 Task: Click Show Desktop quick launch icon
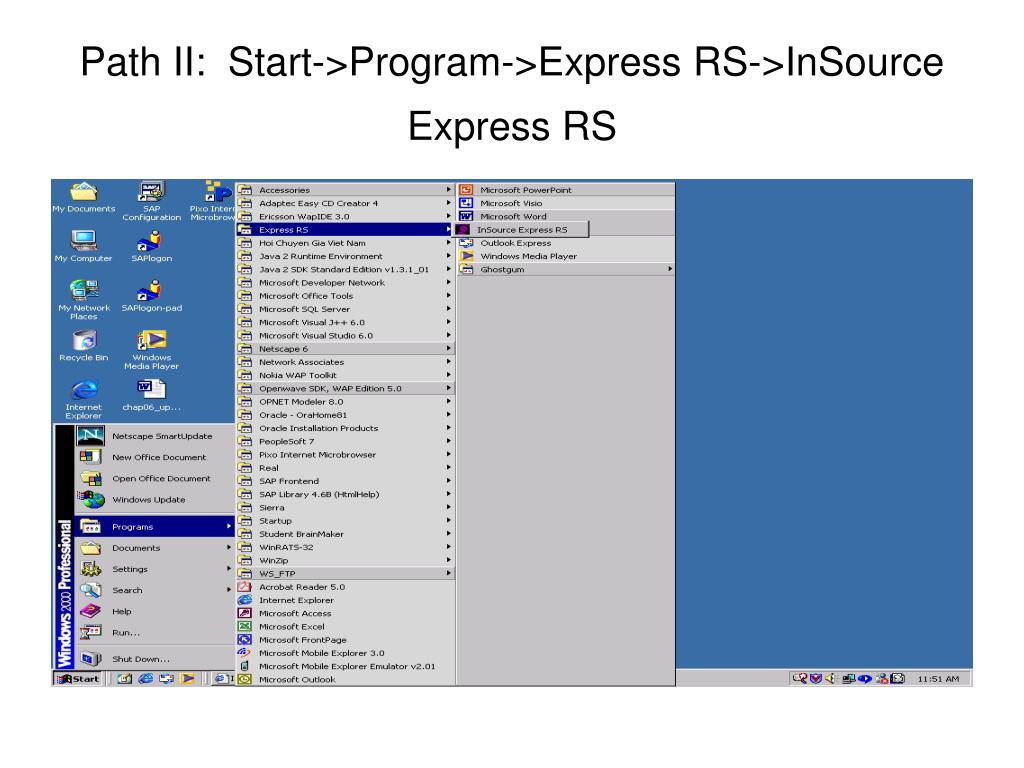point(125,679)
